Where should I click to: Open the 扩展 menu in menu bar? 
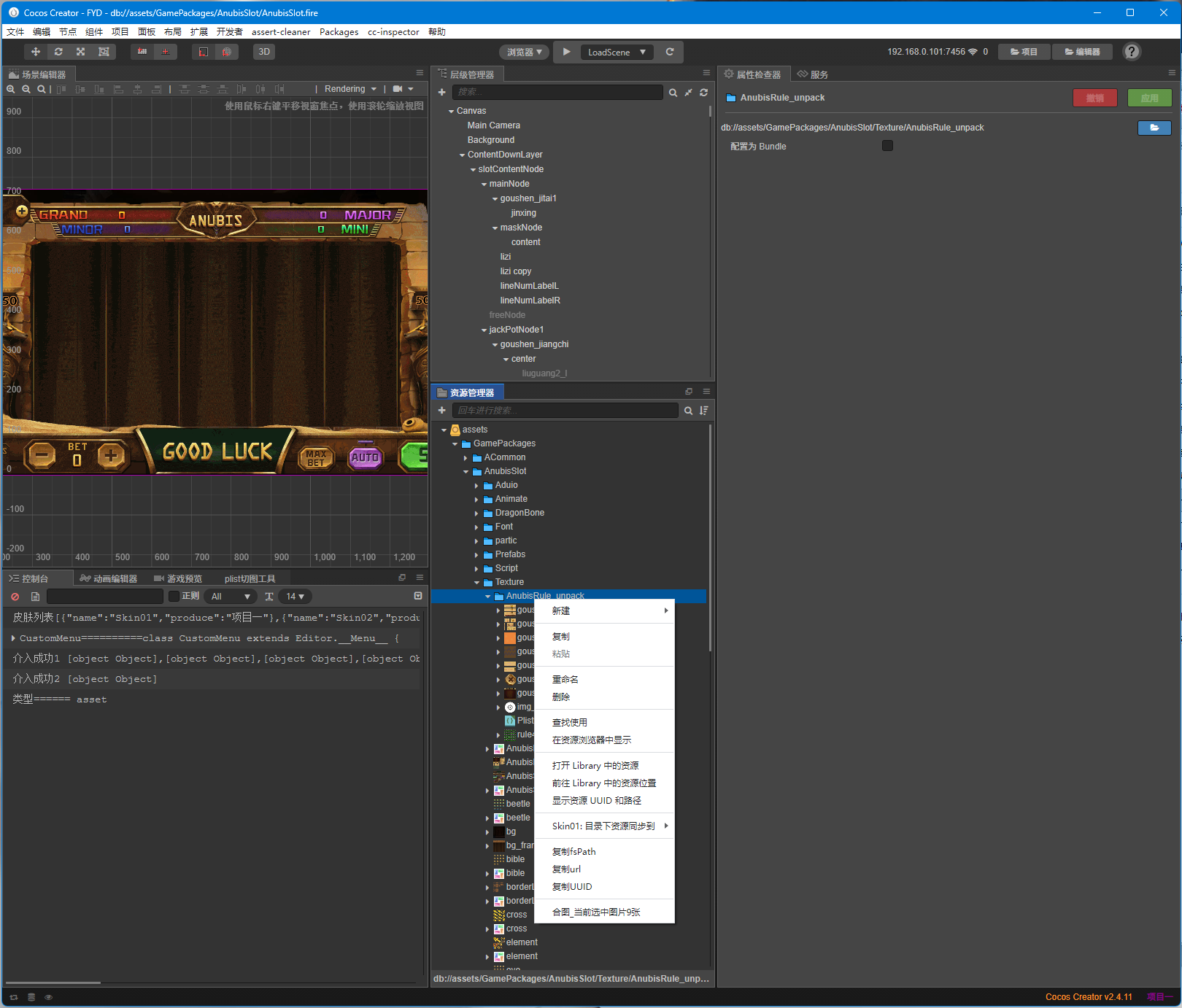tap(199, 31)
